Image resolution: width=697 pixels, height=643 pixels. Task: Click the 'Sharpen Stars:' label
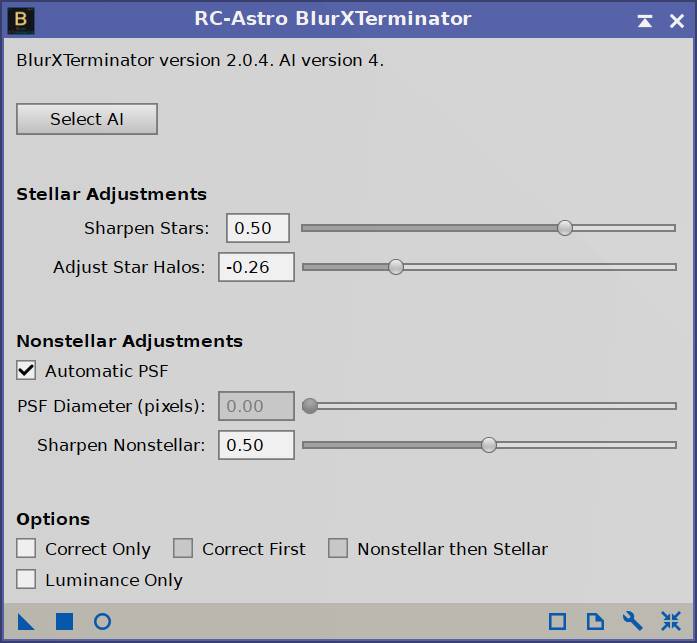pyautogui.click(x=146, y=228)
